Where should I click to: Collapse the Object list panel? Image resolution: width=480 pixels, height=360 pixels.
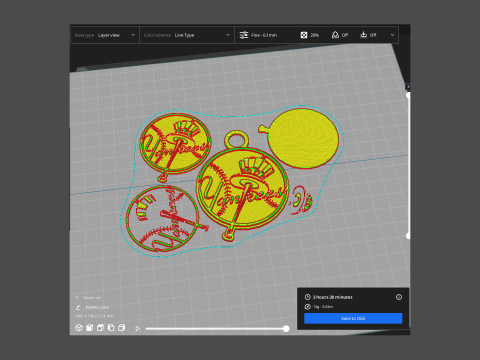pyautogui.click(x=77, y=297)
